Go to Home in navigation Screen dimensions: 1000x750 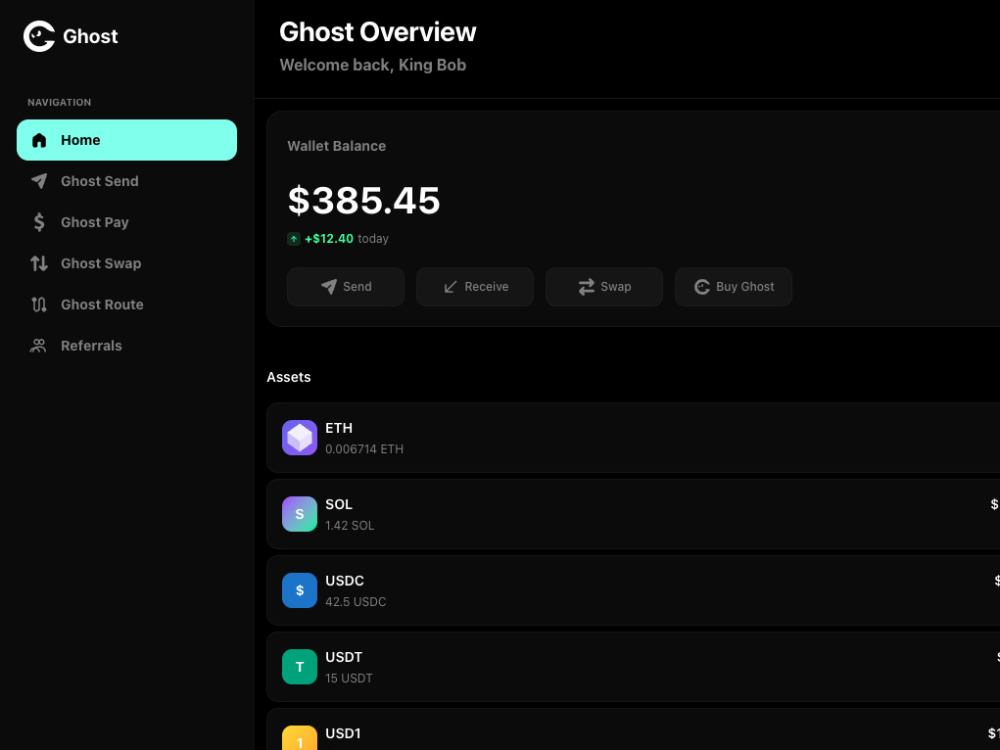click(127, 140)
